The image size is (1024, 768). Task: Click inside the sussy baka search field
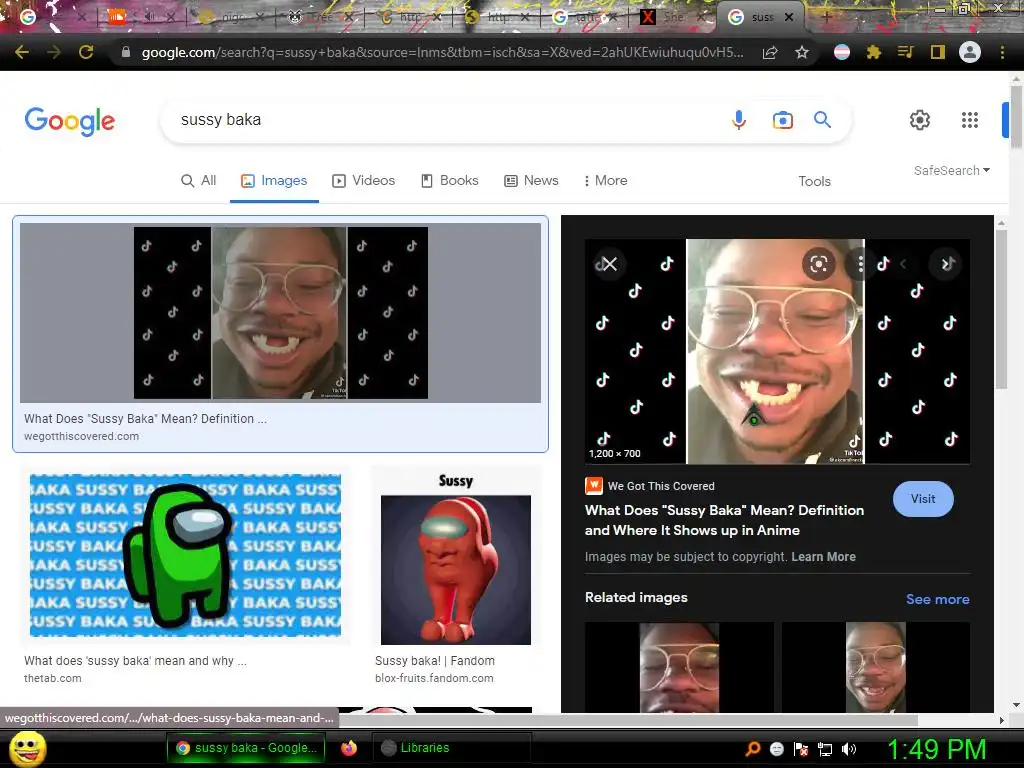click(x=451, y=120)
